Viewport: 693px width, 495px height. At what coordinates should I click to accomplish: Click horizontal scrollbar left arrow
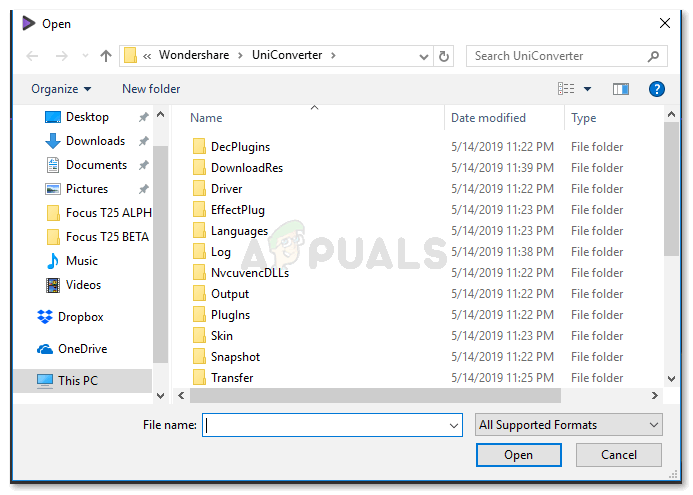pyautogui.click(x=181, y=396)
